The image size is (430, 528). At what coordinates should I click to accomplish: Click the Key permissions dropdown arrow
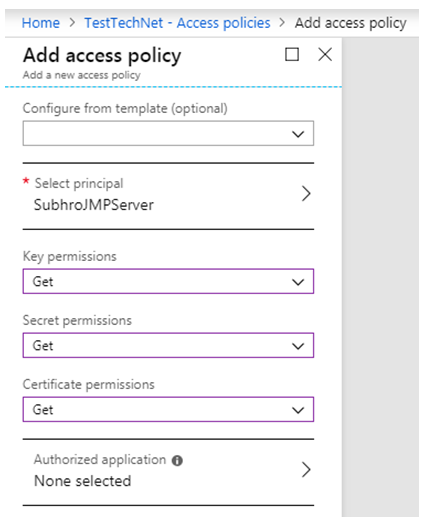point(298,282)
